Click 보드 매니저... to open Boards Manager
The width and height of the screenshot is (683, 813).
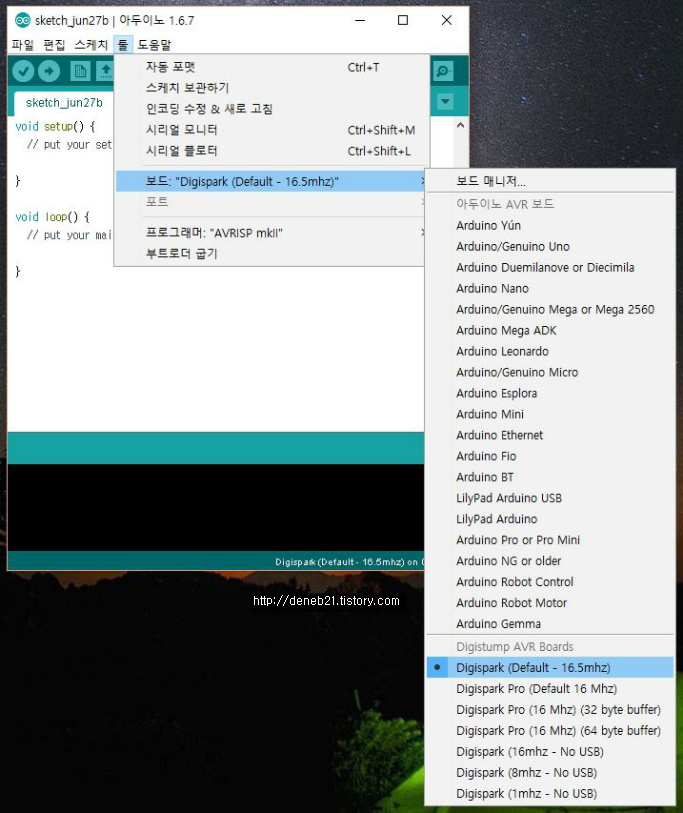tap(490, 181)
